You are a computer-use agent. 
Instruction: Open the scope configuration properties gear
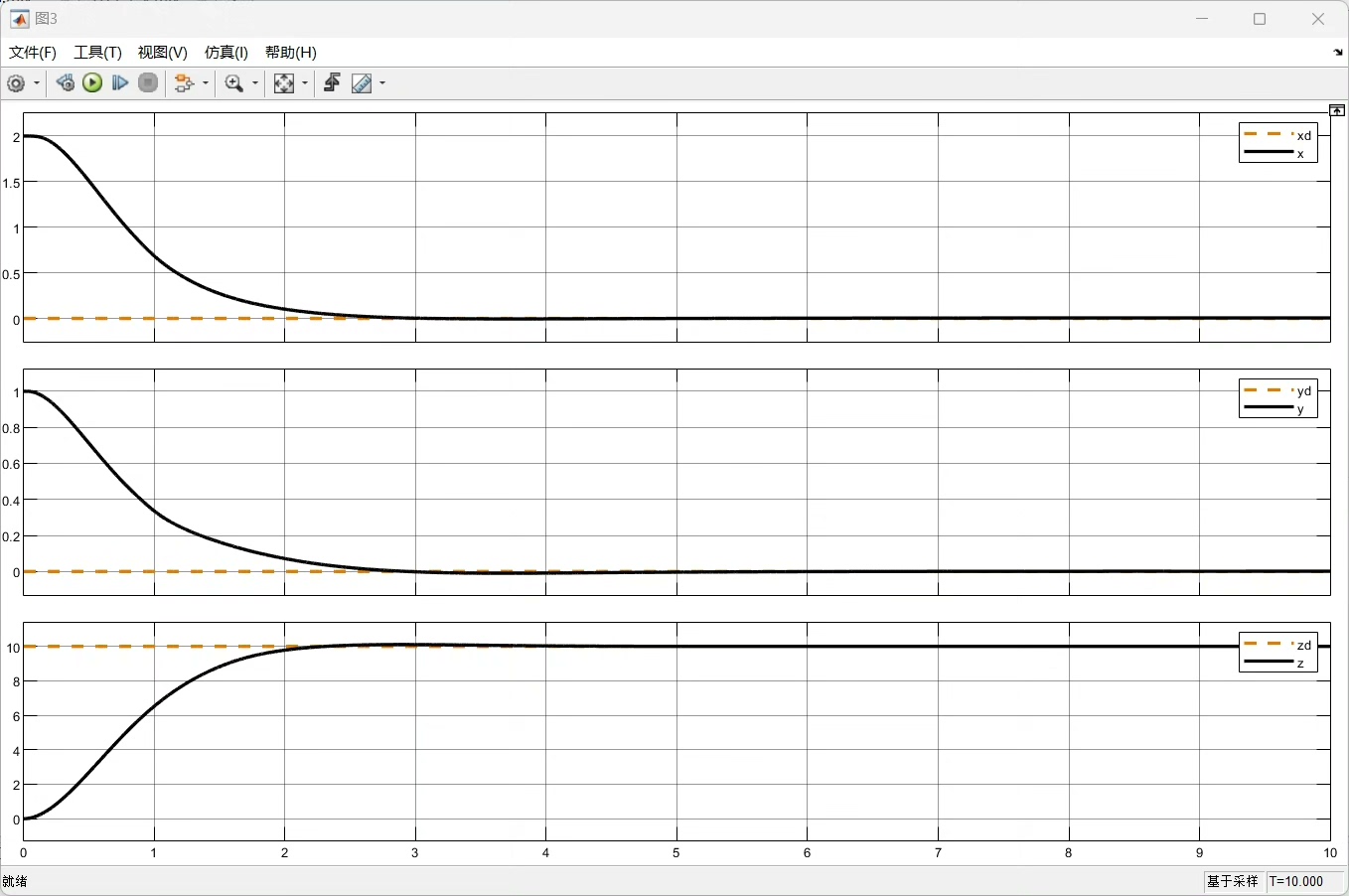click(16, 83)
